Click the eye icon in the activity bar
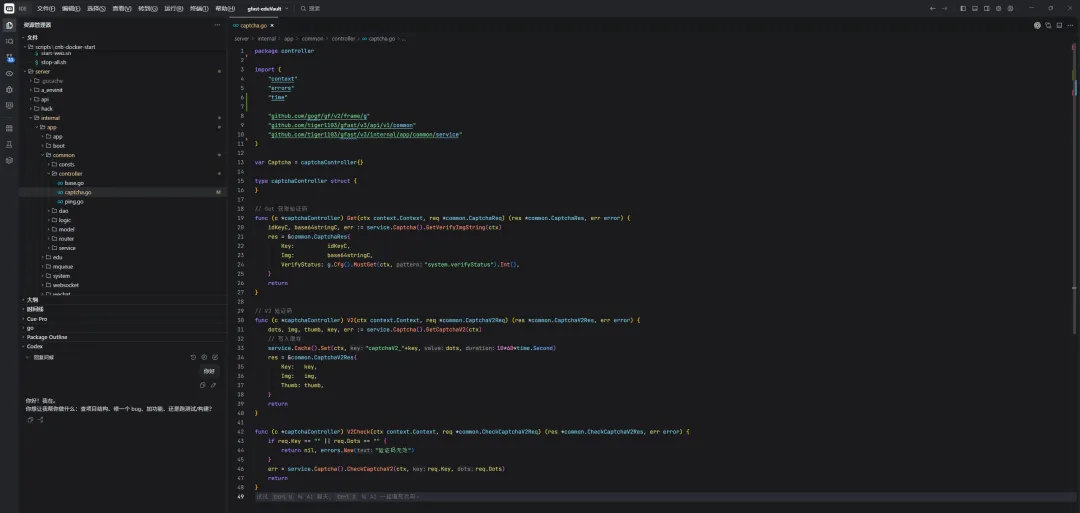The image size is (1080, 513). 9,73
